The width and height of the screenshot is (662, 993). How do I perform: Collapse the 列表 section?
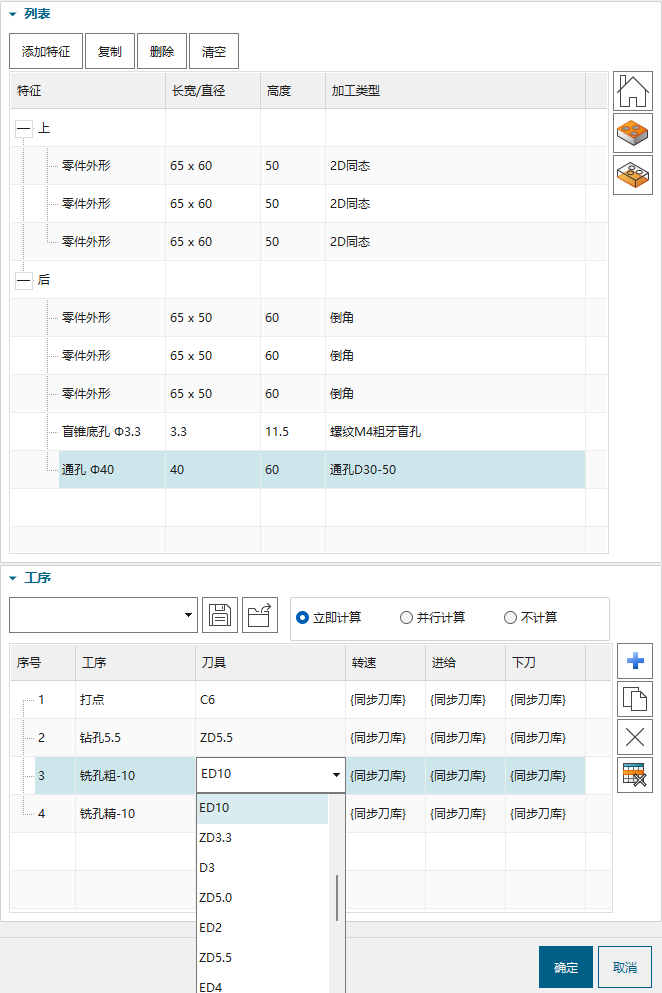13,14
